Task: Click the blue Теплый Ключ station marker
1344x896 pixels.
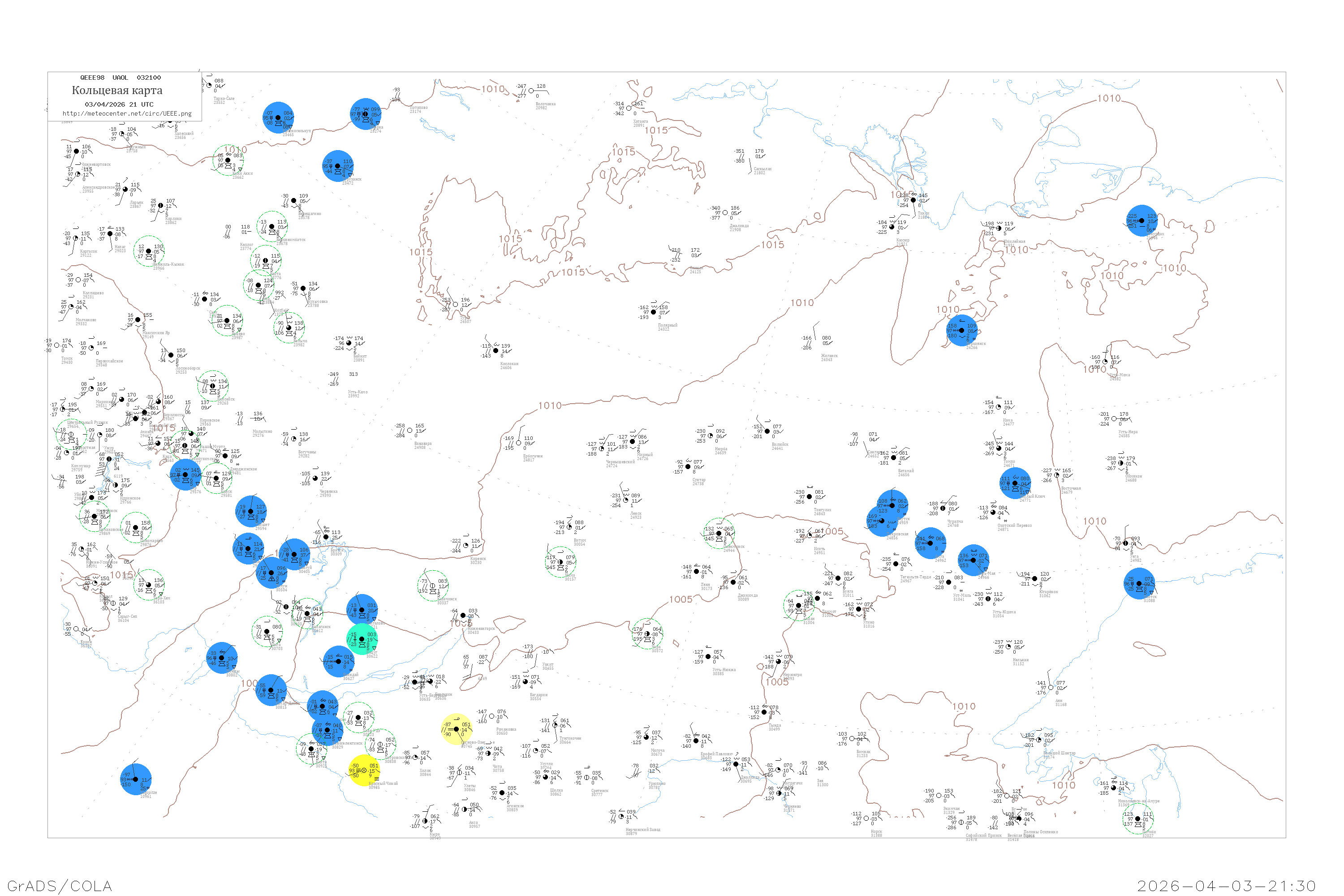Action: pyautogui.click(x=1015, y=483)
